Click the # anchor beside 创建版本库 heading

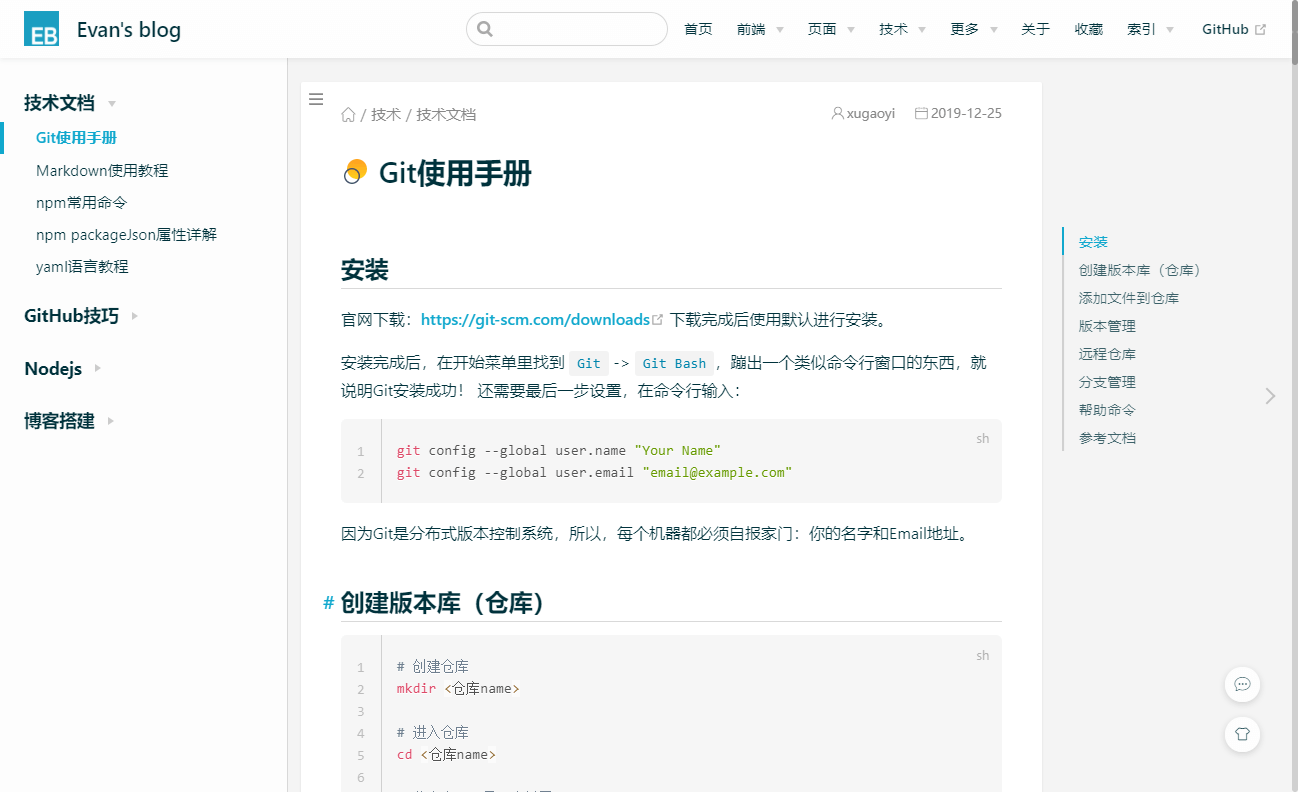click(x=329, y=603)
